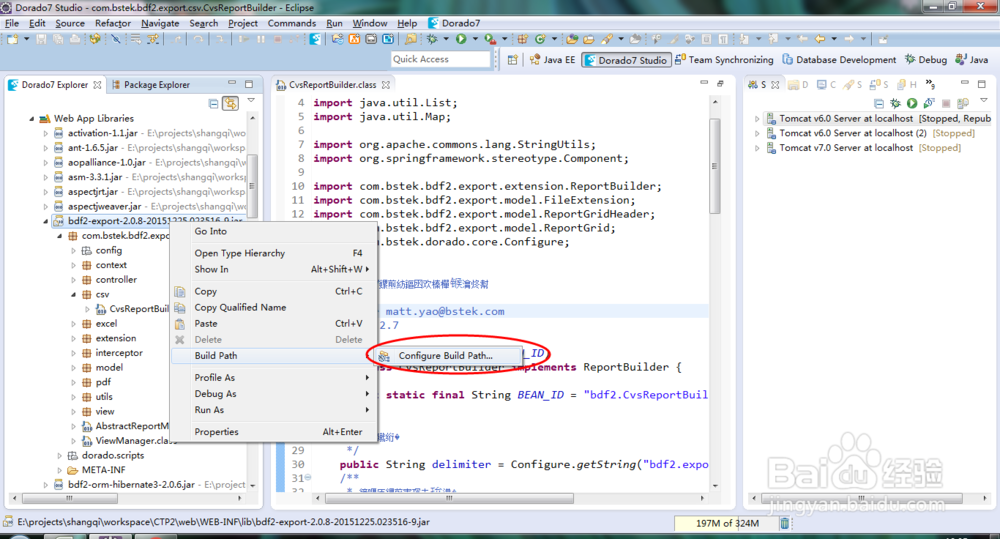Open the Refactor menu
1000x539 pixels.
[x=113, y=23]
